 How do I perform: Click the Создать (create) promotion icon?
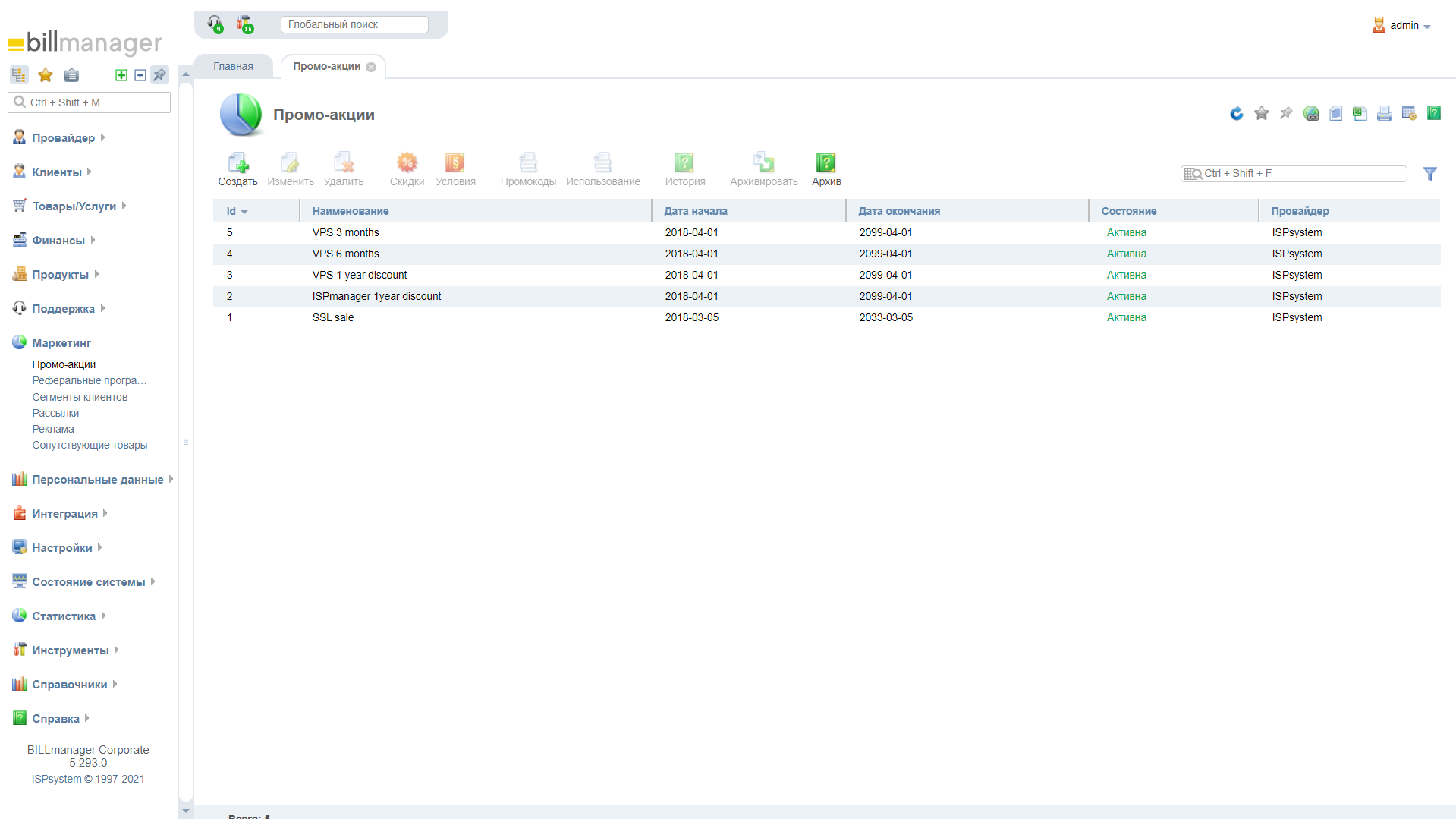coord(237,169)
